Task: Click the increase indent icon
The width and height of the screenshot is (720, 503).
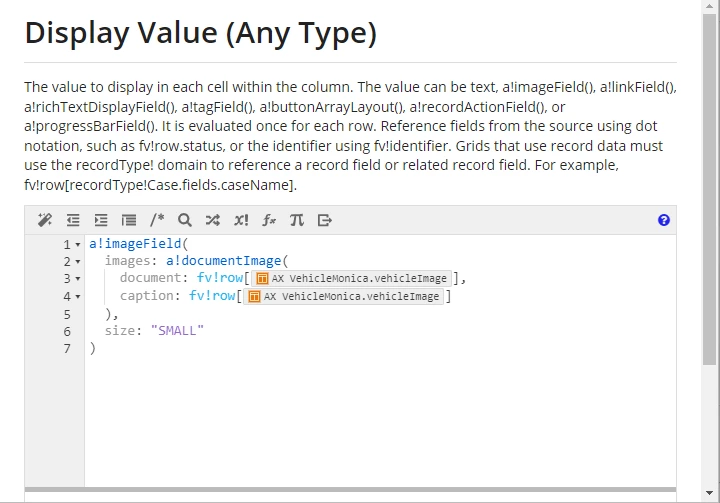Action: 101,220
